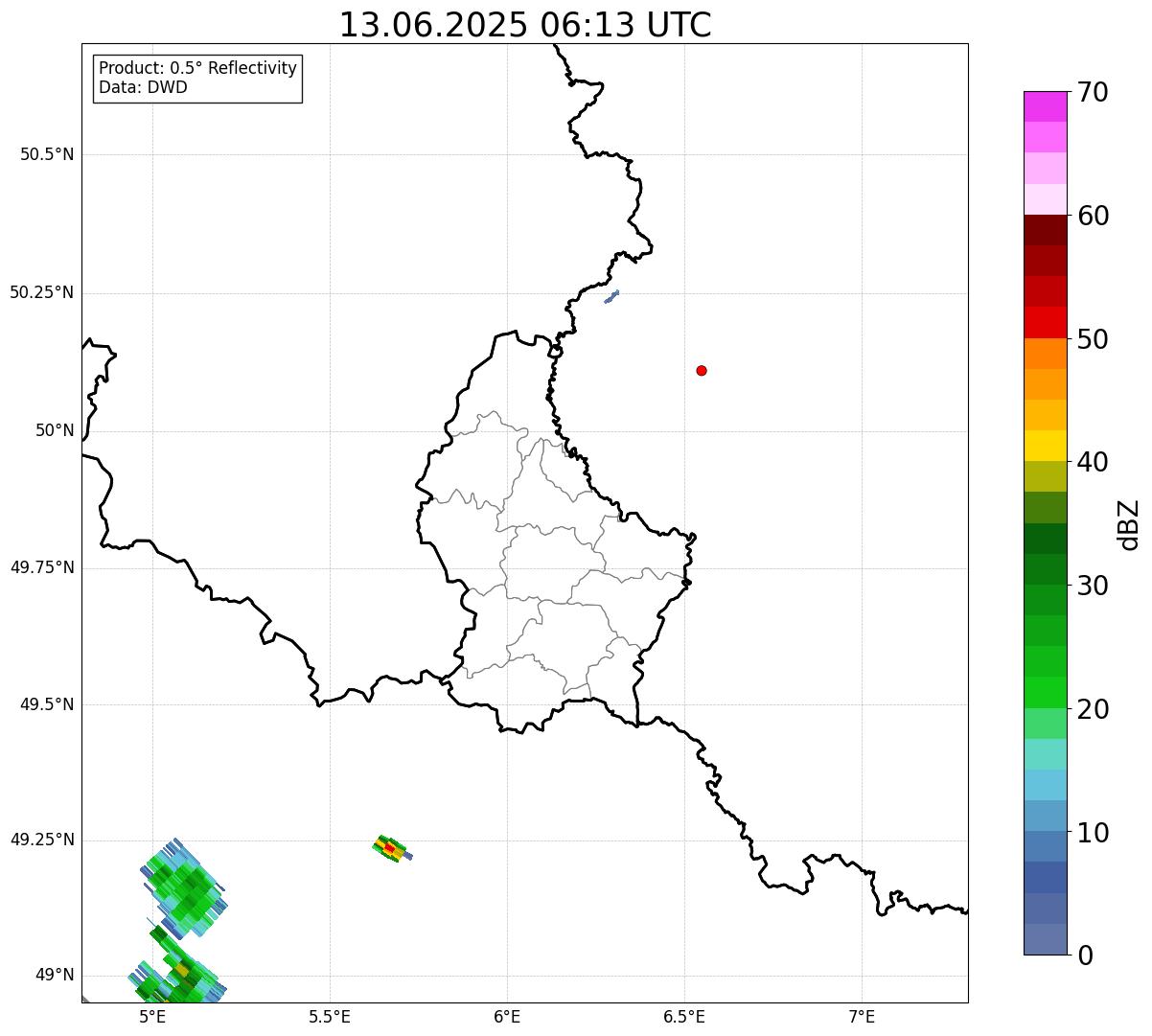This screenshot has width=1152, height=1036.
Task: Click the 'Data: DWD' text
Action: pyautogui.click(x=143, y=88)
